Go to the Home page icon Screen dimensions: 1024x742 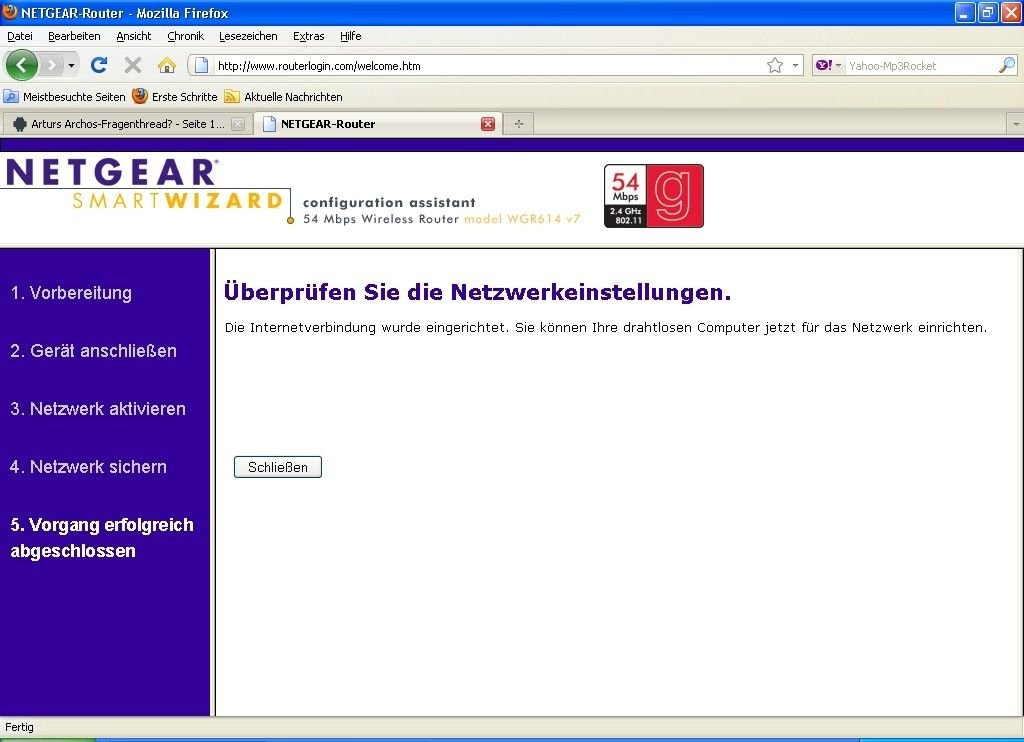[167, 65]
